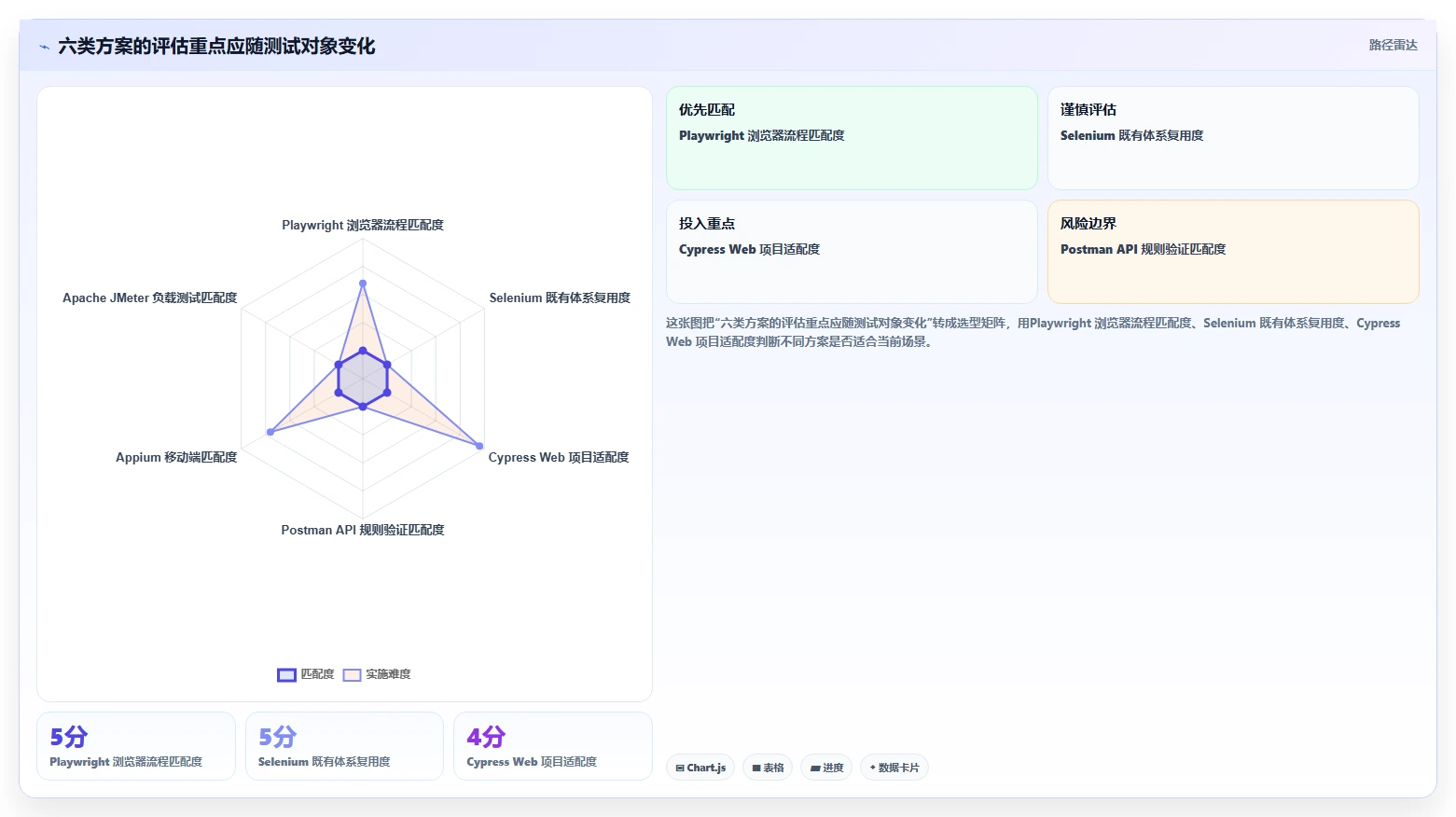The image size is (1456, 817).
Task: Click the Appium 移动端匹配度 axis label
Action: point(176,457)
